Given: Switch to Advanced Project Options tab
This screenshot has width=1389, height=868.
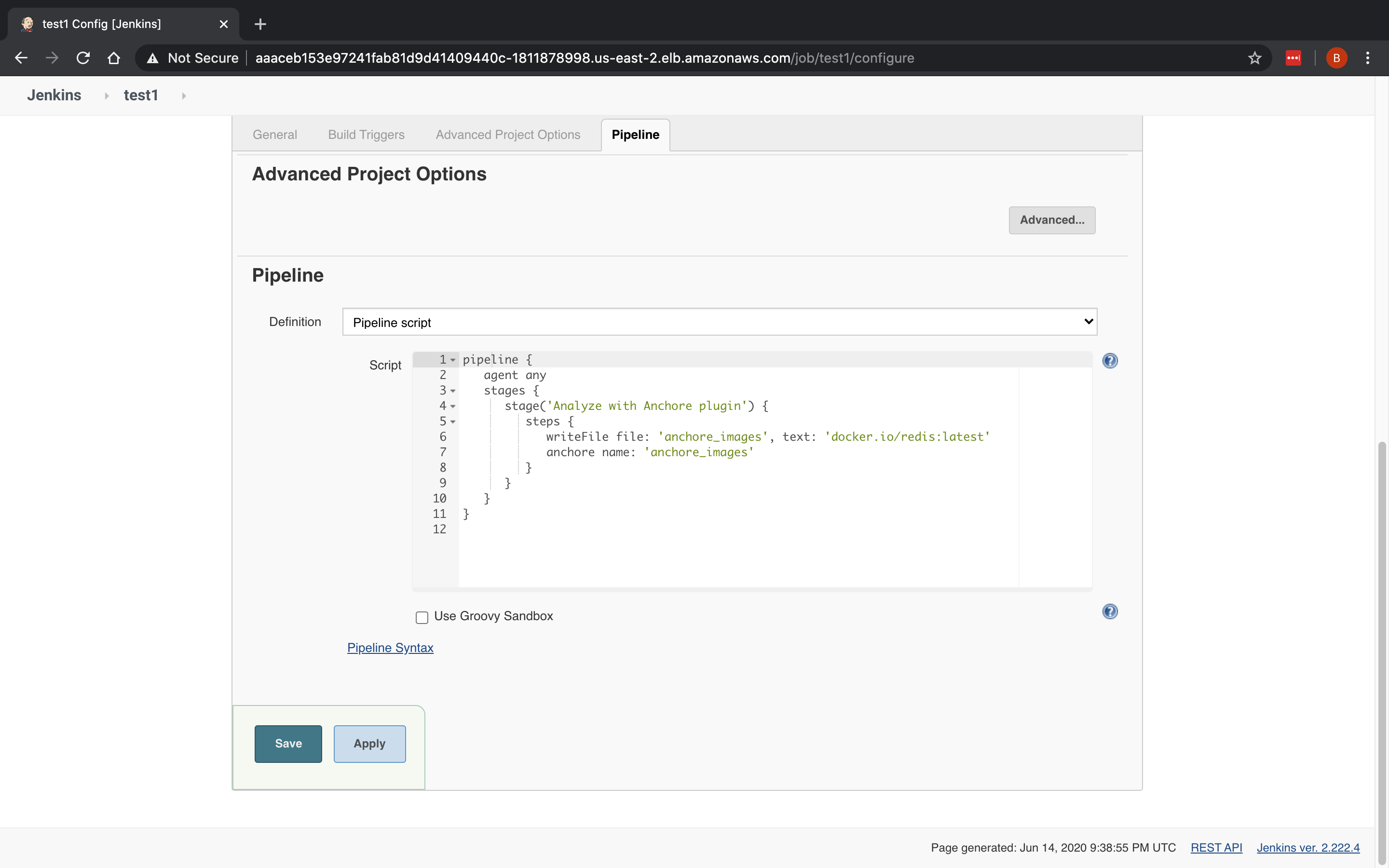Looking at the screenshot, I should click(x=508, y=135).
